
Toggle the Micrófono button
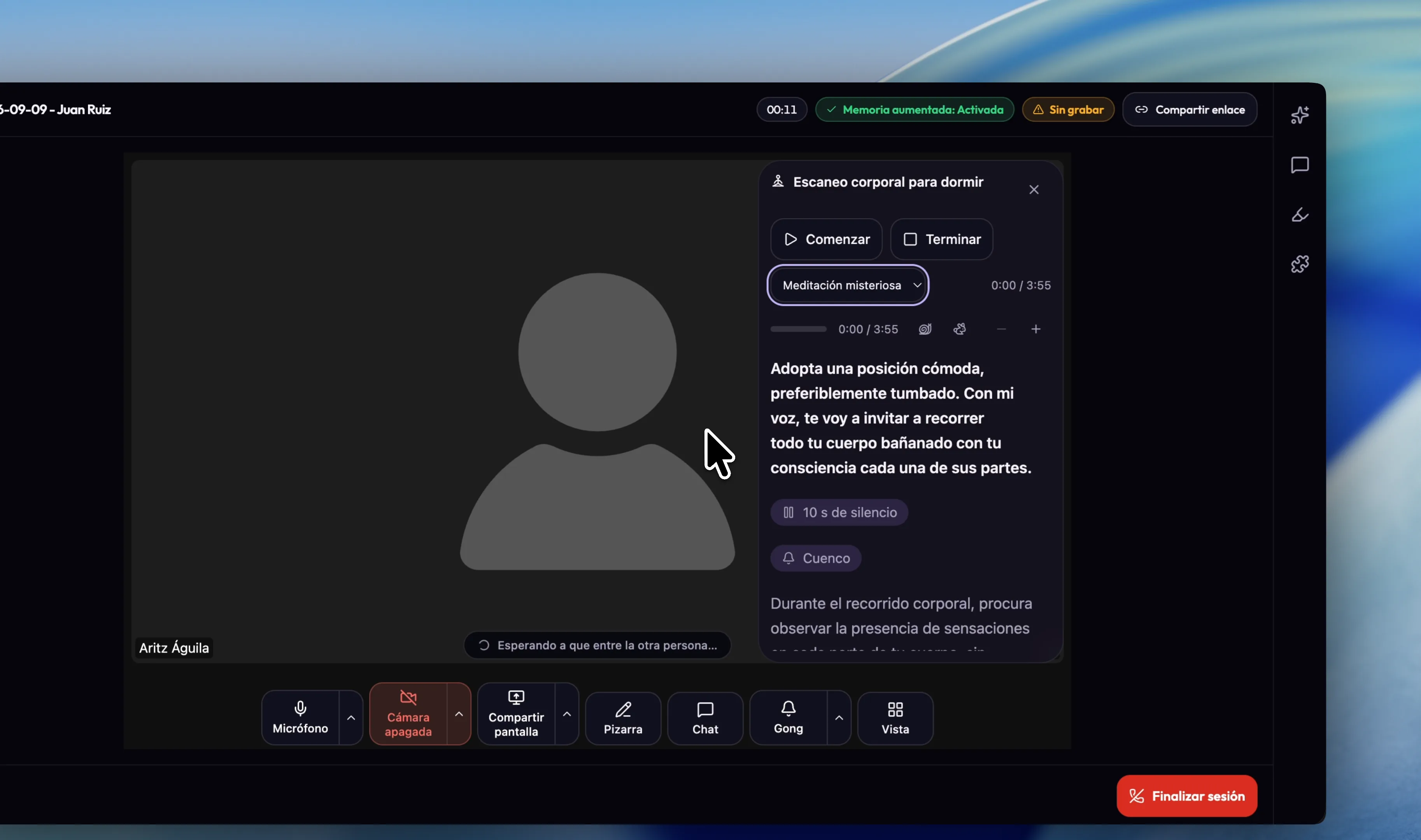tap(300, 718)
